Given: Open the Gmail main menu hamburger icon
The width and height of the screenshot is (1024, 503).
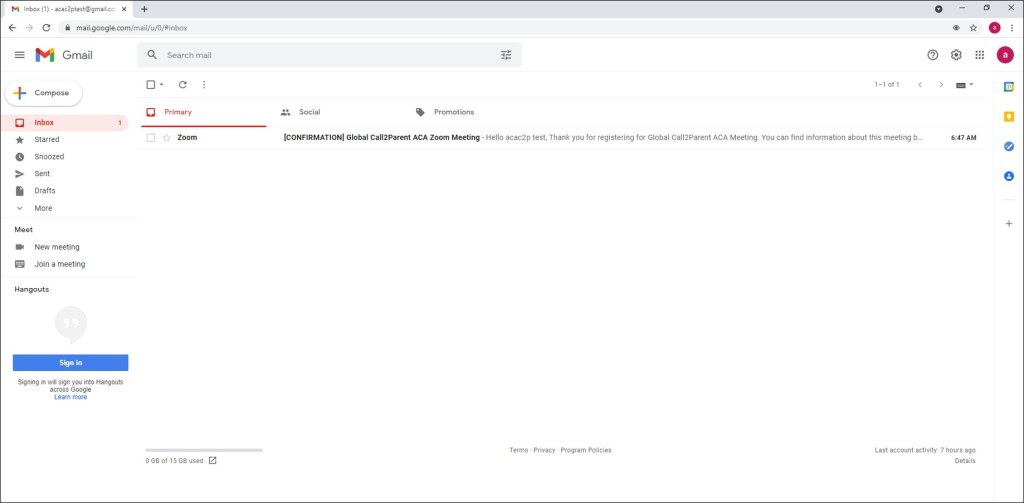Looking at the screenshot, I should click(19, 55).
